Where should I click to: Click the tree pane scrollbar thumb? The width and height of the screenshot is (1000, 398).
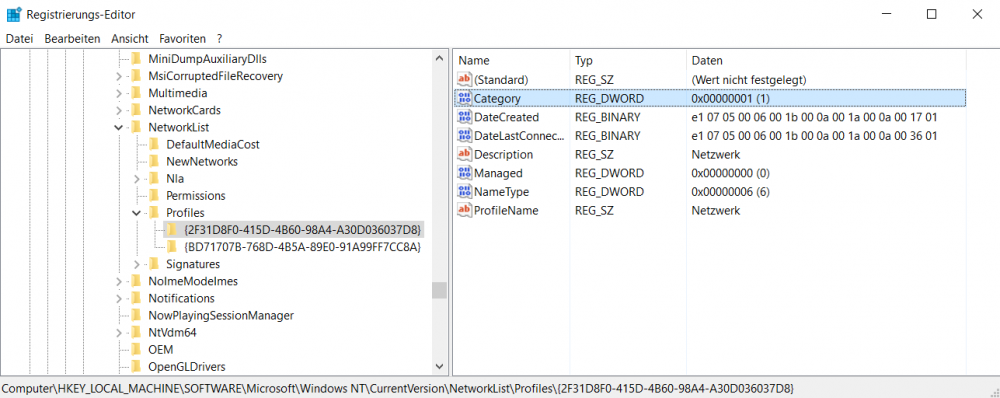(439, 290)
